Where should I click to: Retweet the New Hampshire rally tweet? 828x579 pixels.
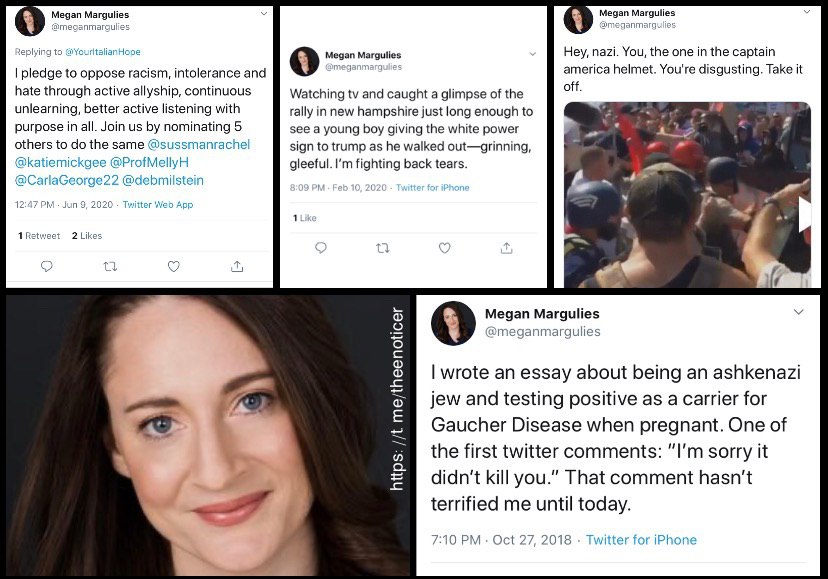coord(383,248)
